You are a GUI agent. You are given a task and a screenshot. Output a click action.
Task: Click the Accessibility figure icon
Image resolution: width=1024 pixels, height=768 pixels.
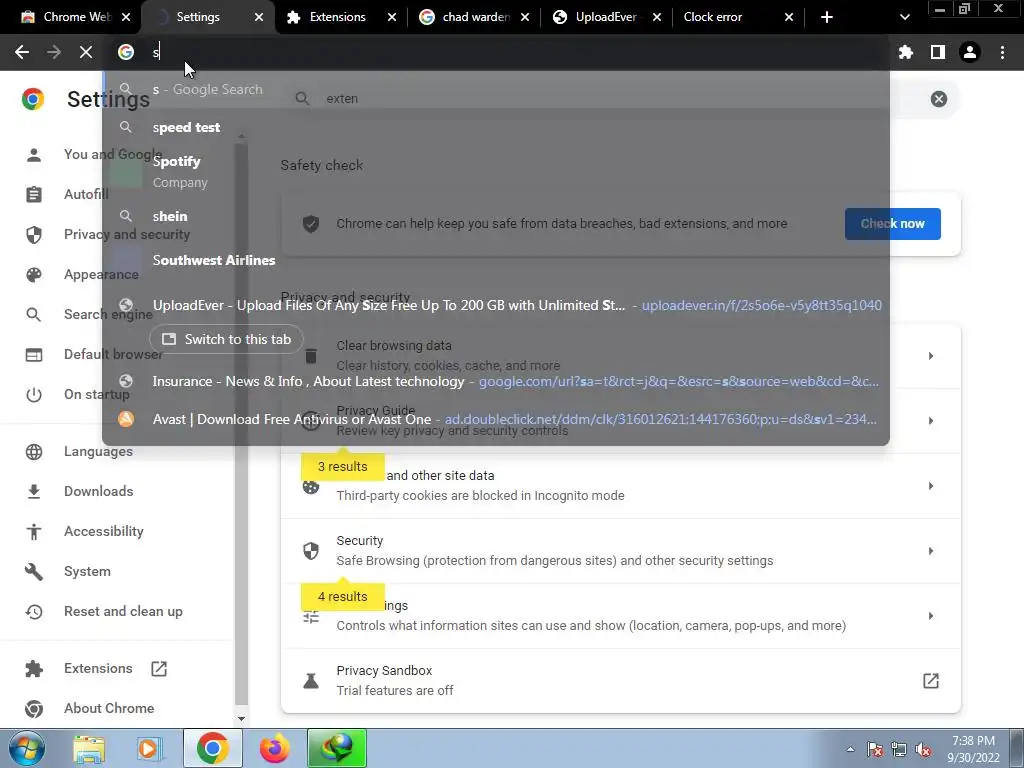pyautogui.click(x=34, y=532)
